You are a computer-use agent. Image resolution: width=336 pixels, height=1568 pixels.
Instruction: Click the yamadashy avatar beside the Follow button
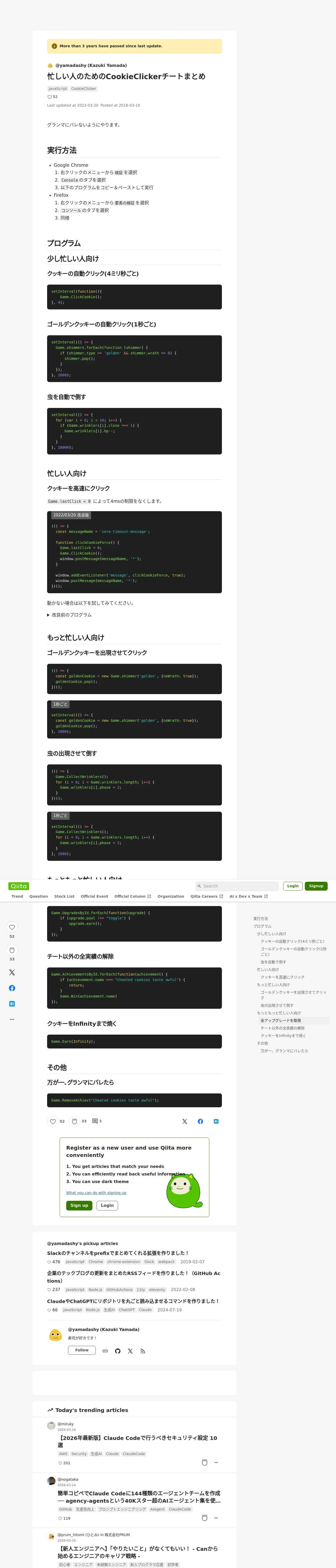(55, 1335)
